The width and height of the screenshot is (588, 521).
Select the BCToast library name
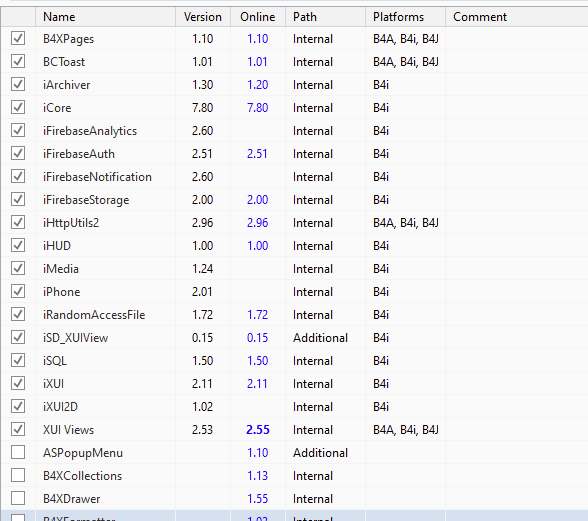point(64,62)
